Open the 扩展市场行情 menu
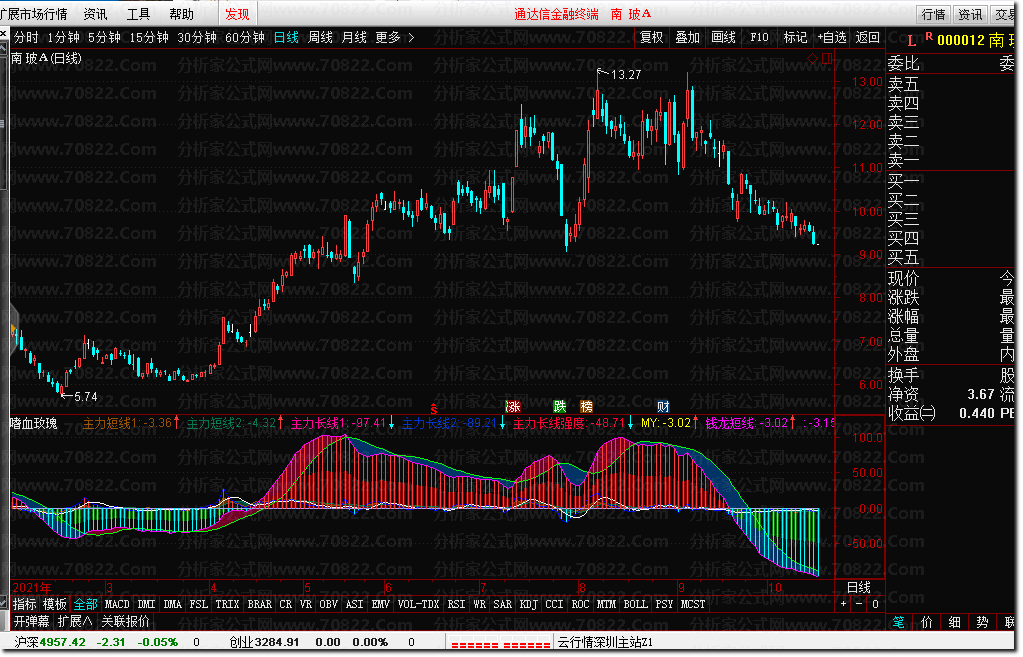 pyautogui.click(x=34, y=14)
